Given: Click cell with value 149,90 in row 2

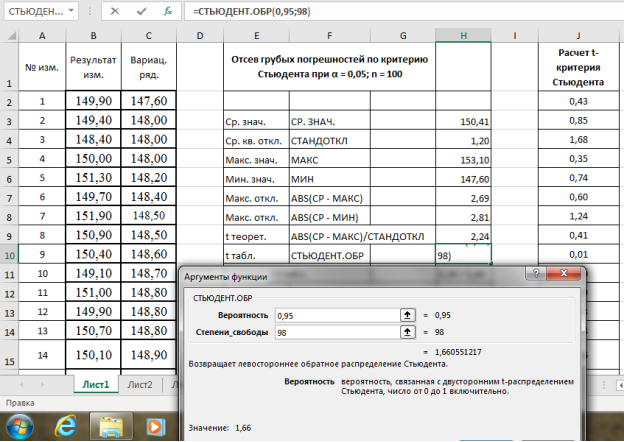Looking at the screenshot, I should [x=93, y=101].
